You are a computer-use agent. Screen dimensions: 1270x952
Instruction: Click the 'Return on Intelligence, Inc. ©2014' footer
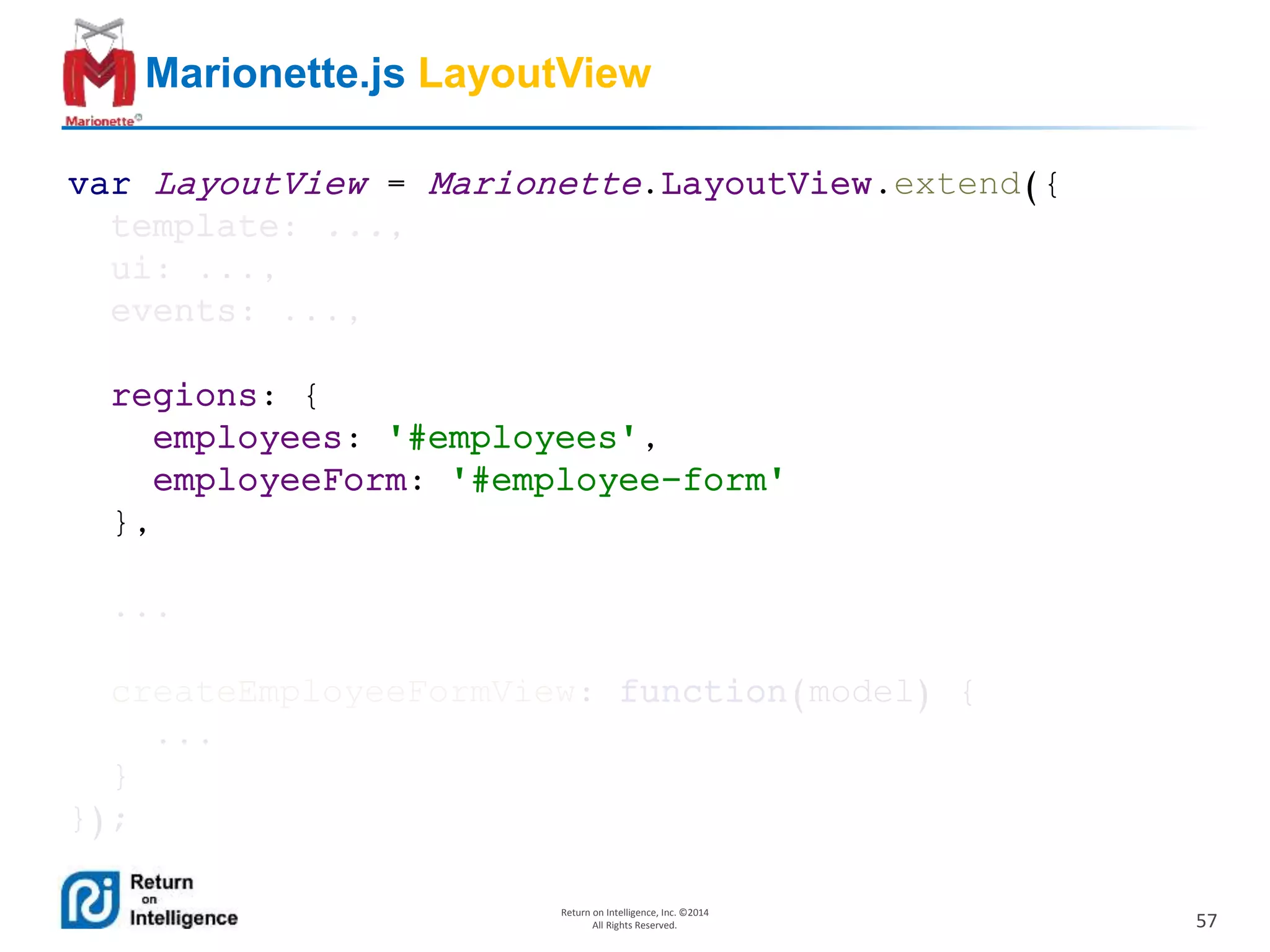(x=634, y=912)
